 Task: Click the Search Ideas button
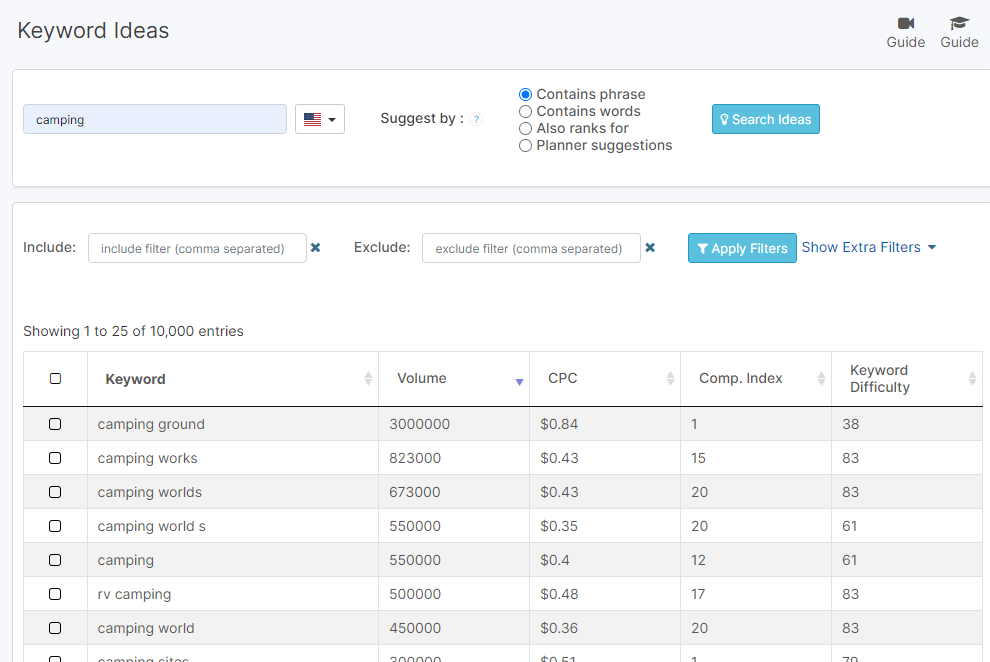coord(765,119)
